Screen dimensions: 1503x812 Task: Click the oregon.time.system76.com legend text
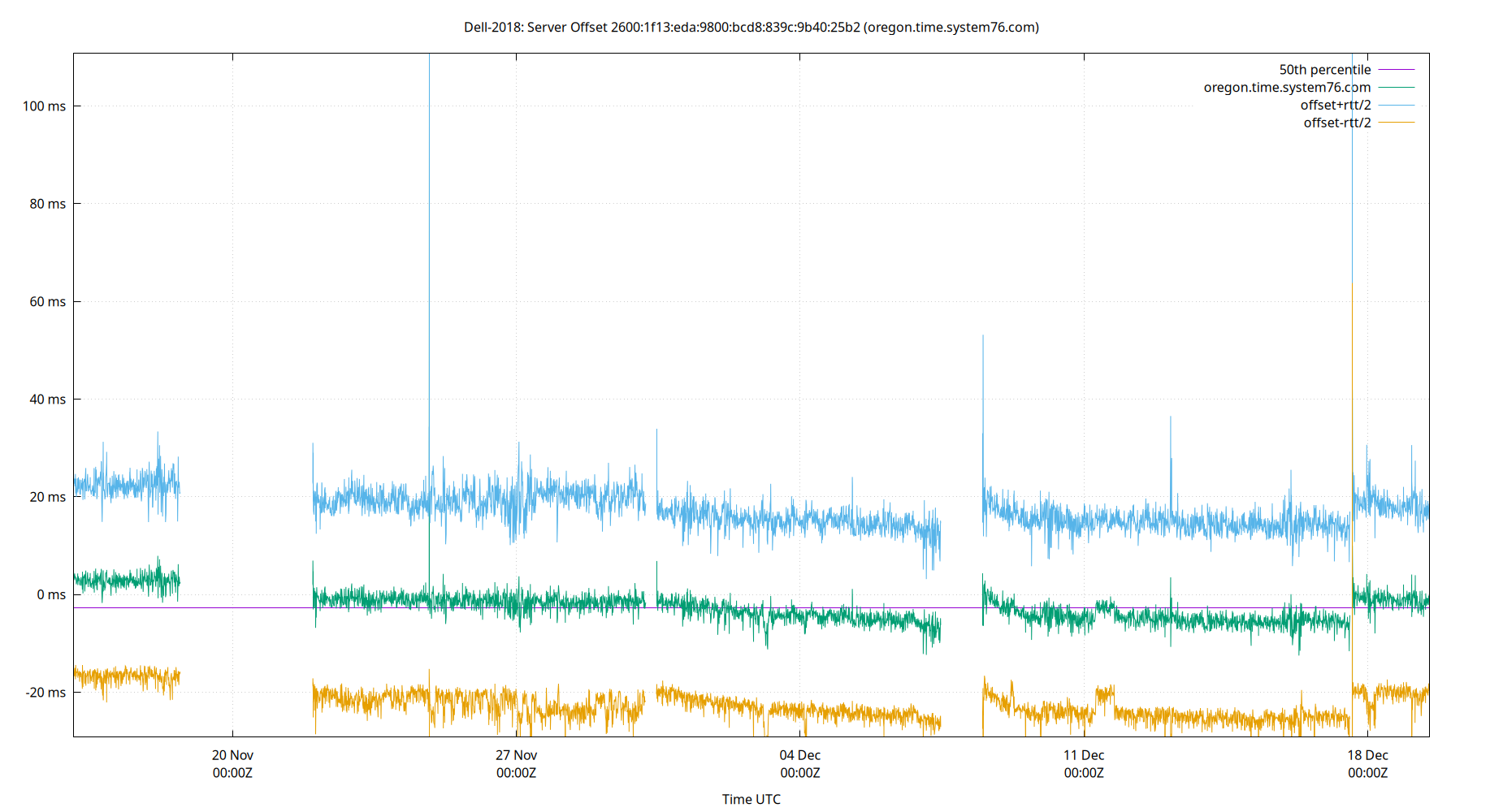click(1287, 87)
